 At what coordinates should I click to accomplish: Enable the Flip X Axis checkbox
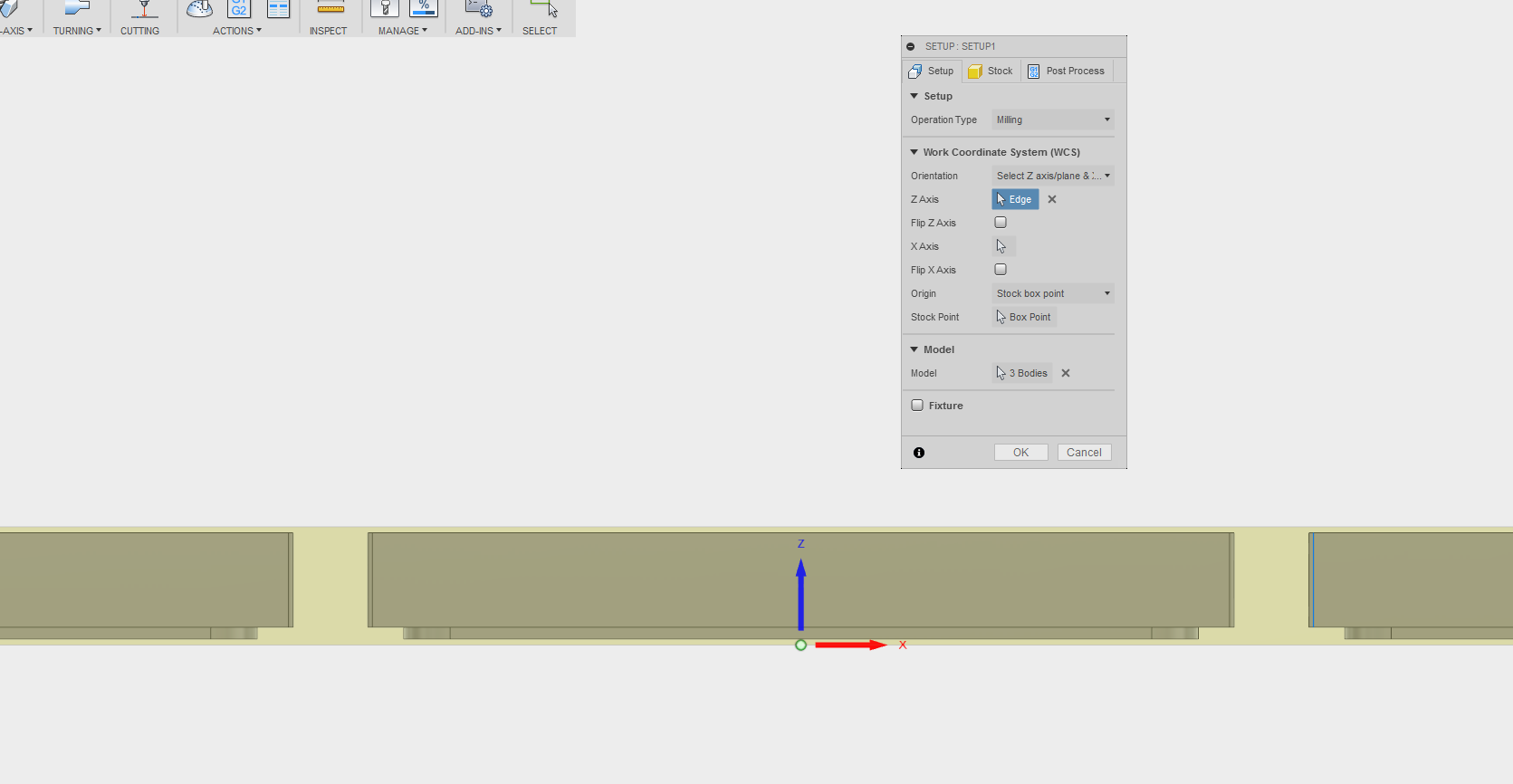coord(1001,270)
